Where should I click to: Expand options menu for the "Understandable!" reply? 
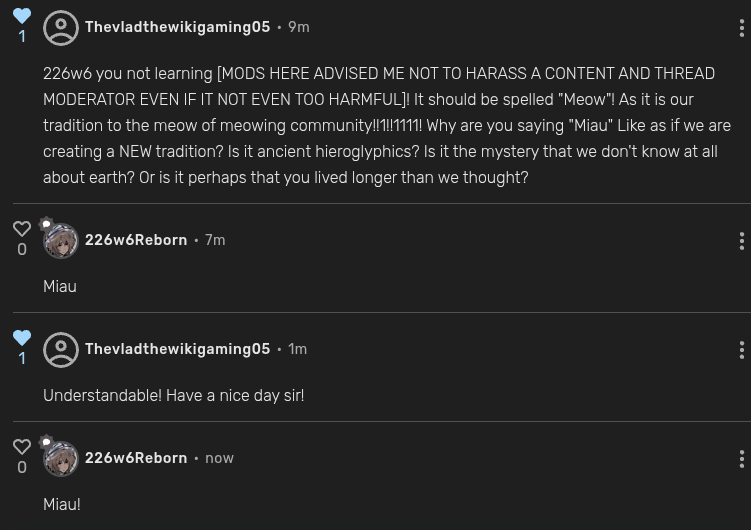(741, 350)
